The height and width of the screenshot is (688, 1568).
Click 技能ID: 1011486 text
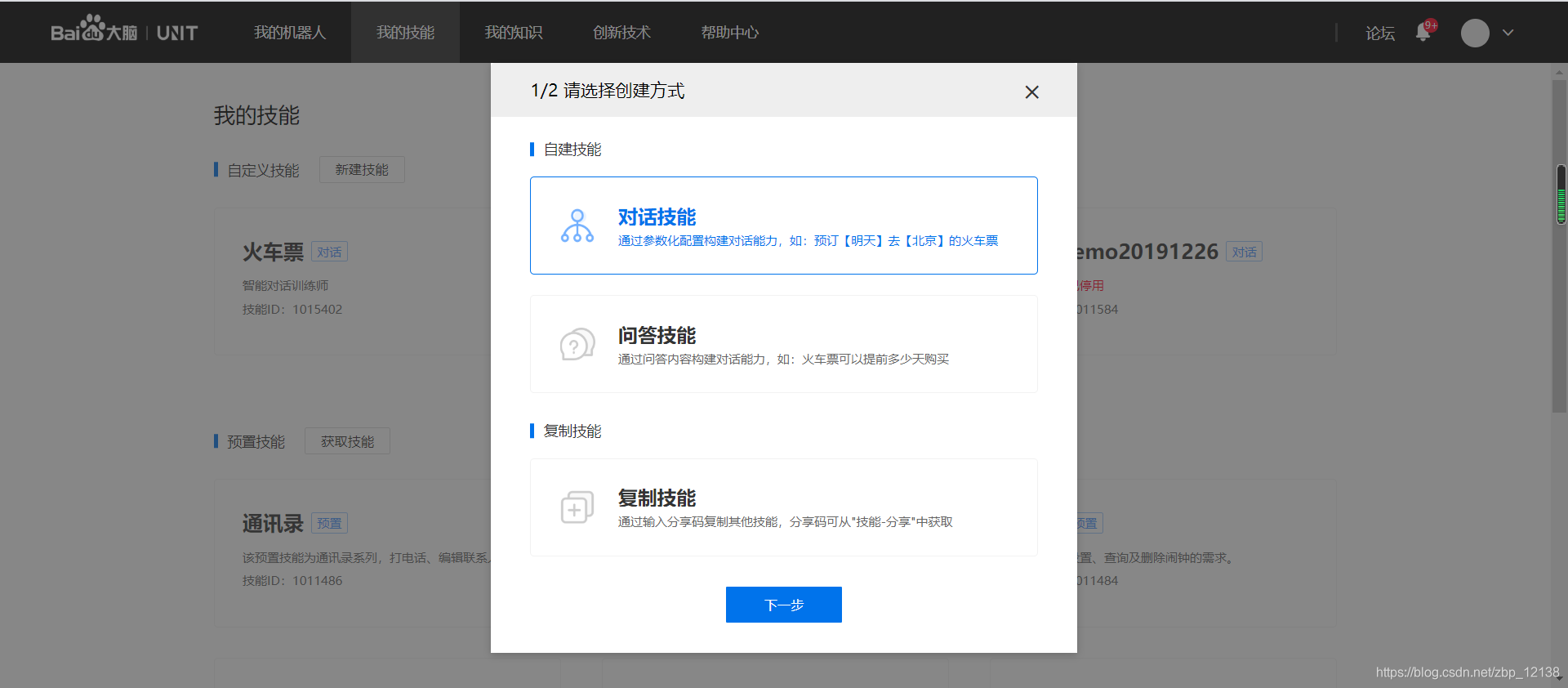pos(292,581)
